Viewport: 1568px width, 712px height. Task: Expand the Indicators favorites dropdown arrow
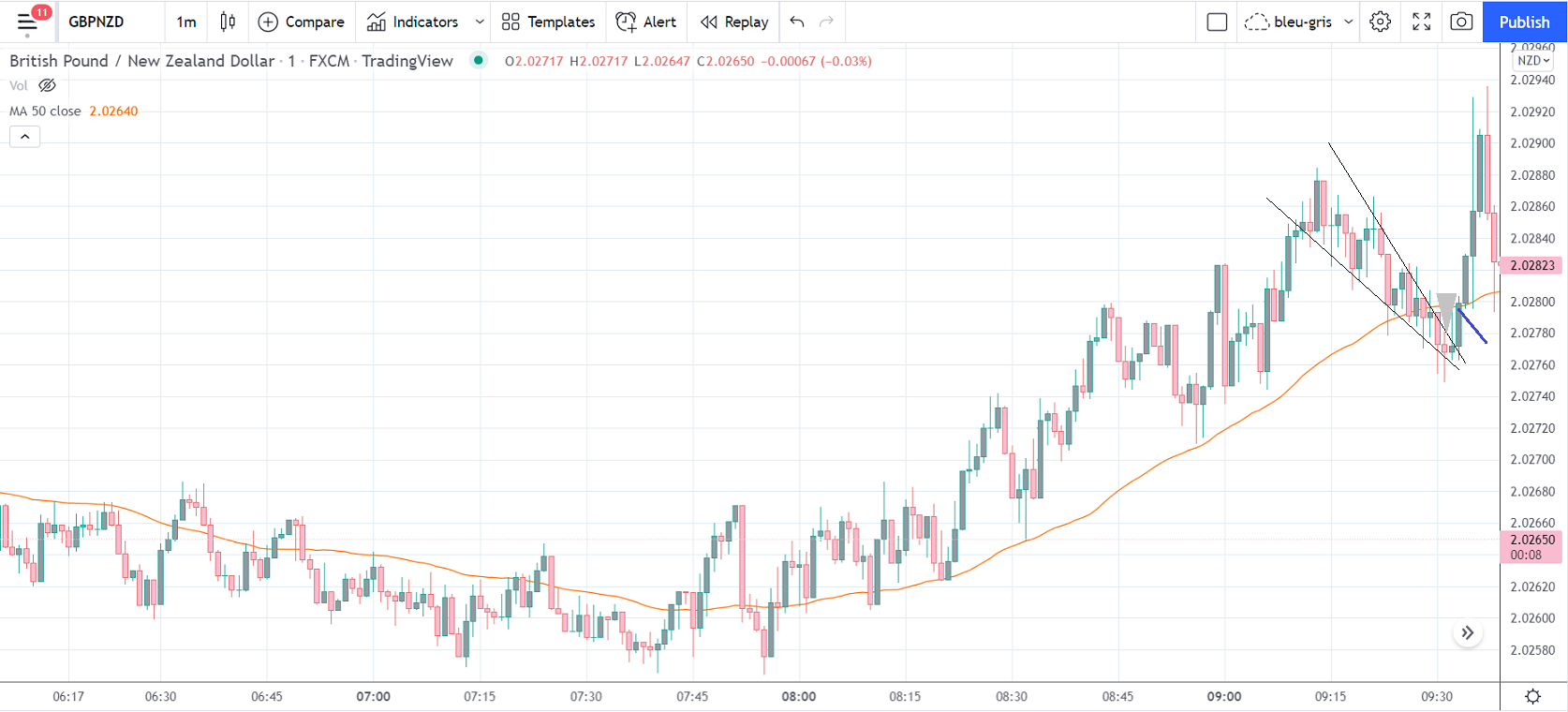point(480,22)
